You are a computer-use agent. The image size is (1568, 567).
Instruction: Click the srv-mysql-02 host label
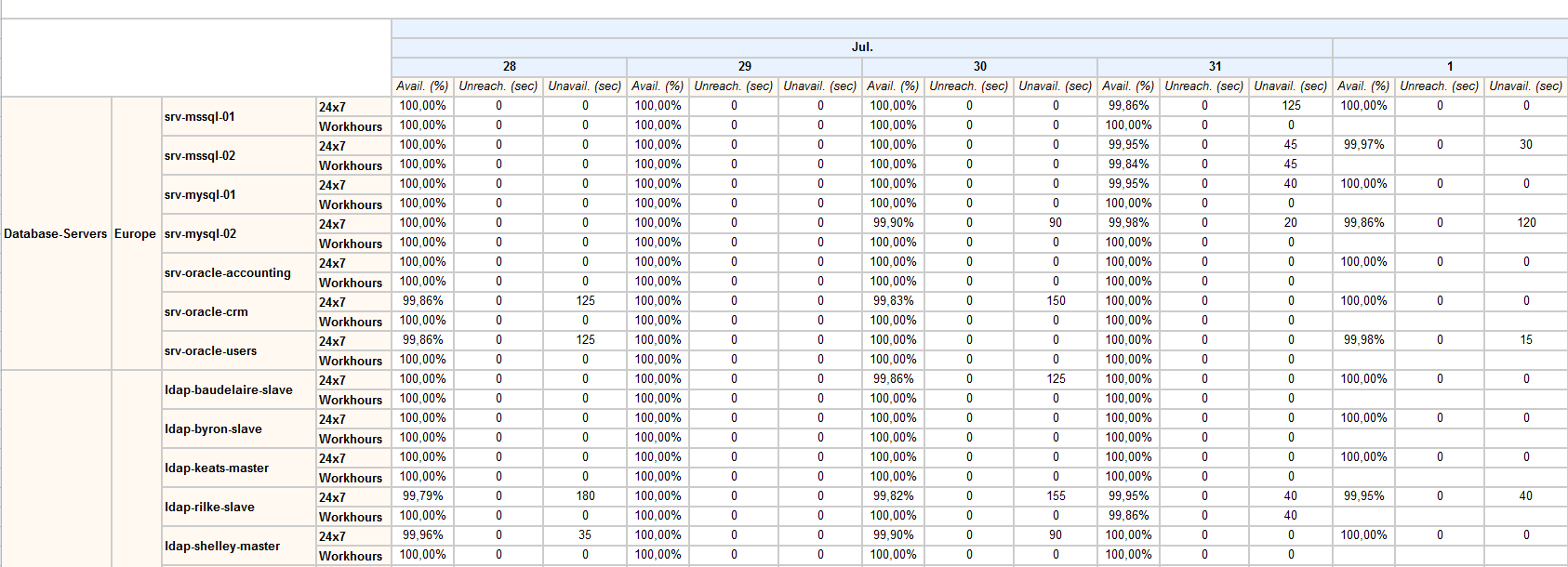click(201, 234)
